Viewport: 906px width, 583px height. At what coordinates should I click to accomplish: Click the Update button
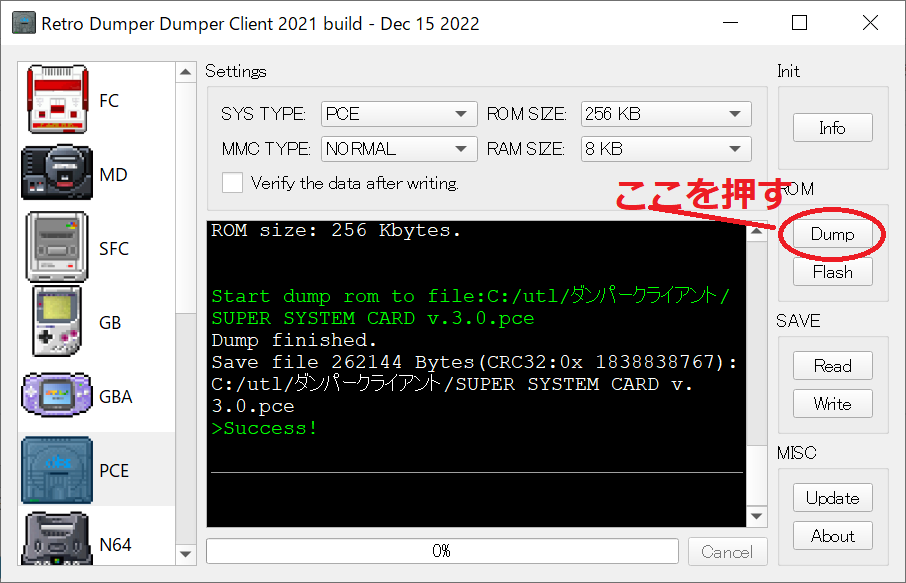point(833,498)
